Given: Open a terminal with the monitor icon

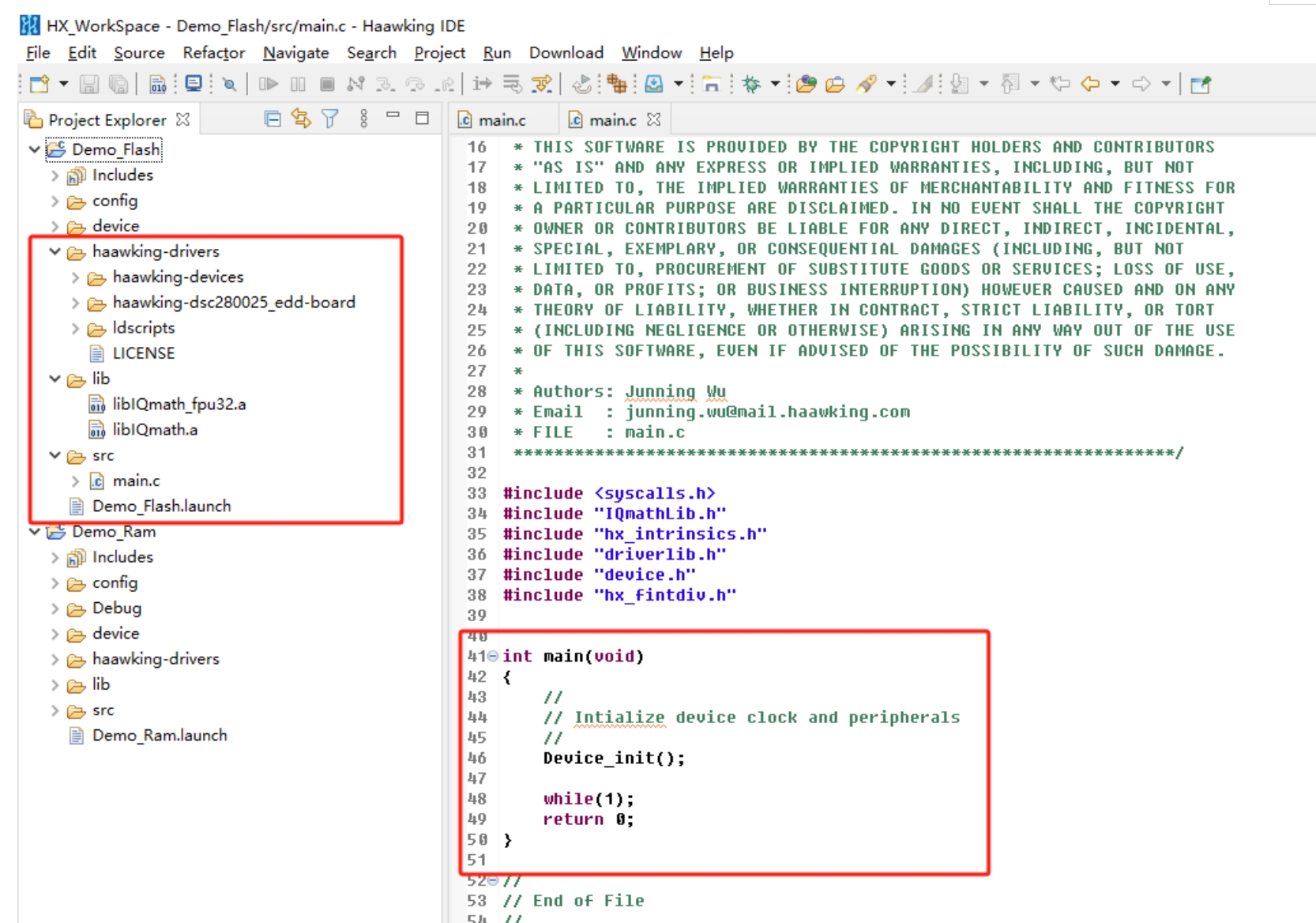Looking at the screenshot, I should coord(194,84).
